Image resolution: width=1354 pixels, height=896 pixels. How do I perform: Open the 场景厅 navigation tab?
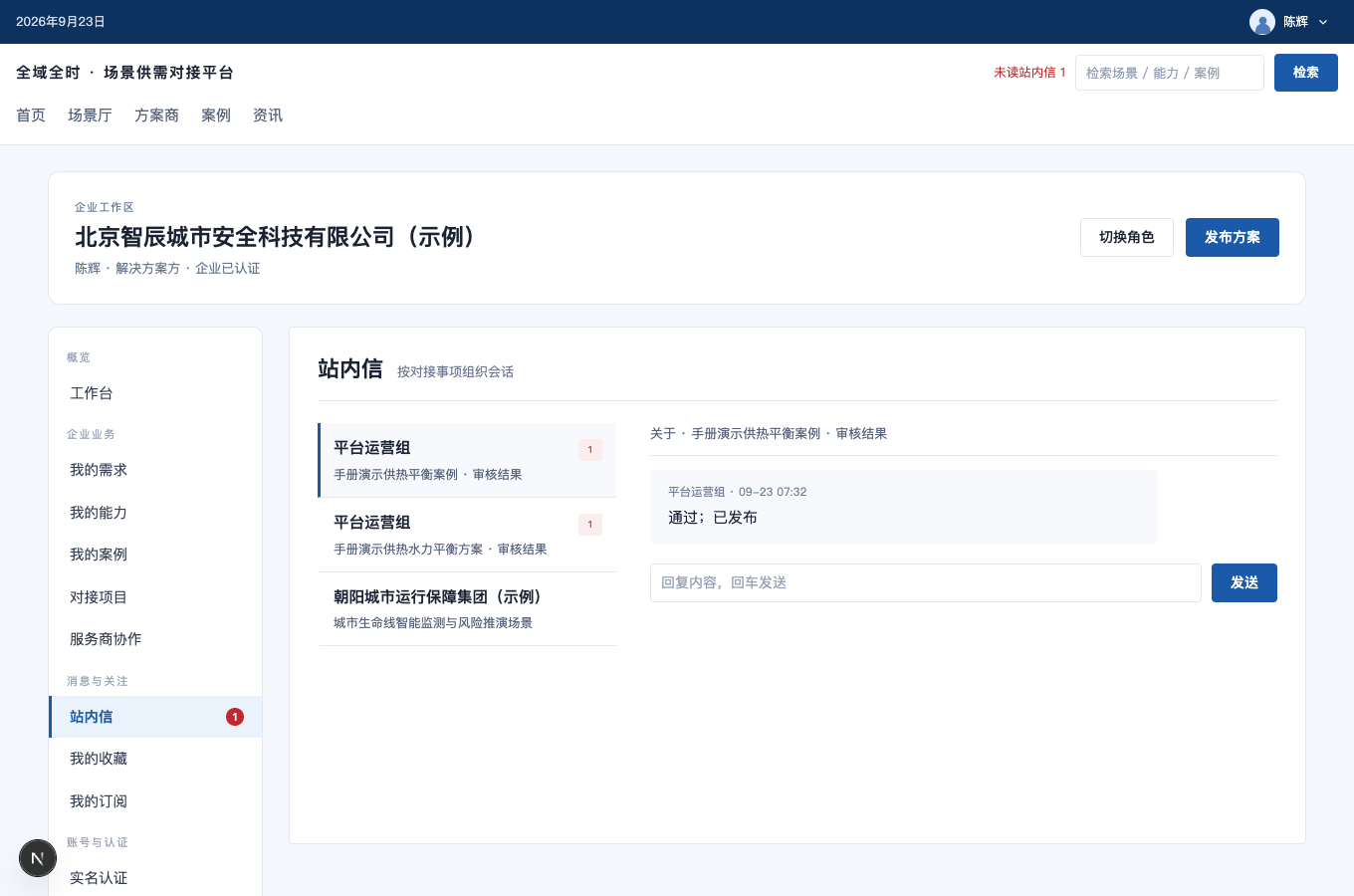pyautogui.click(x=90, y=115)
